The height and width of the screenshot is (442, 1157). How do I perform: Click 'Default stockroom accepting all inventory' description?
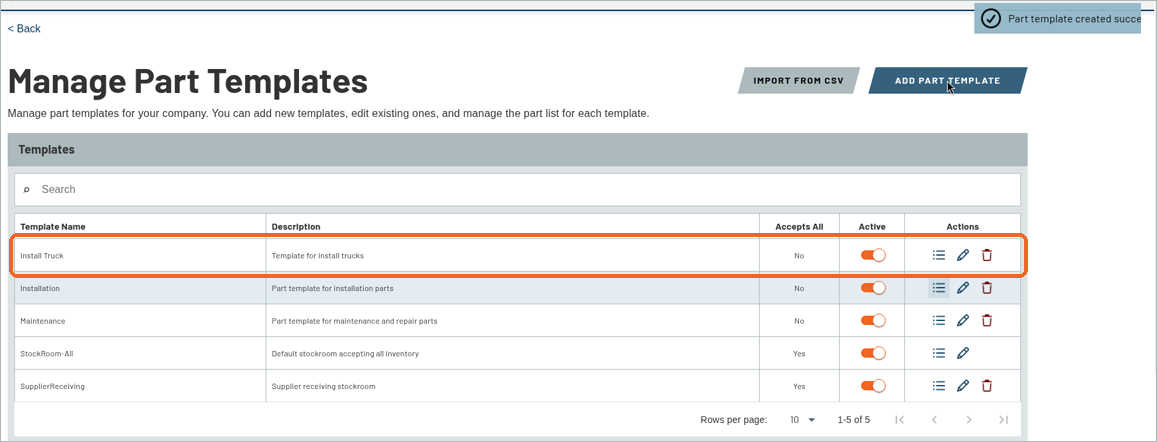point(345,353)
